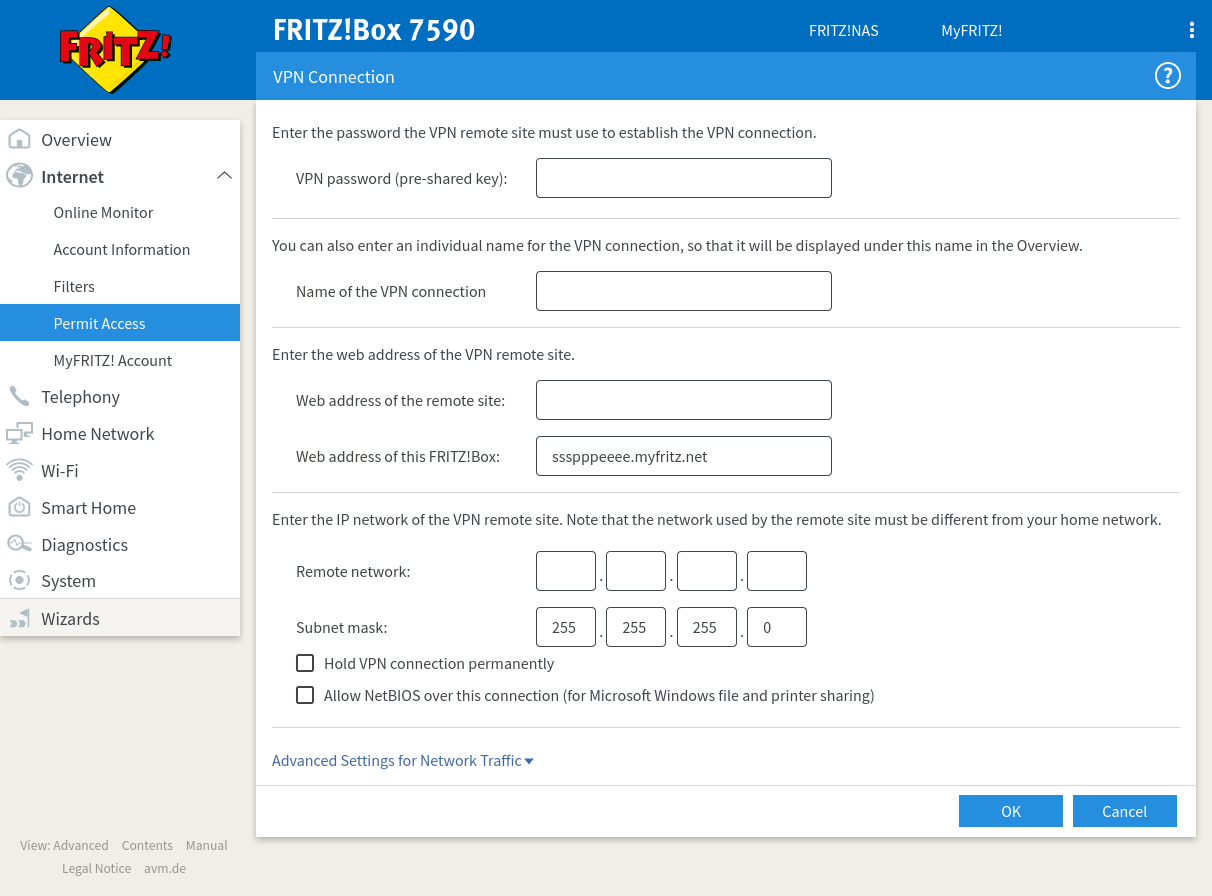Open the System menu
This screenshot has width=1212, height=896.
(x=68, y=581)
